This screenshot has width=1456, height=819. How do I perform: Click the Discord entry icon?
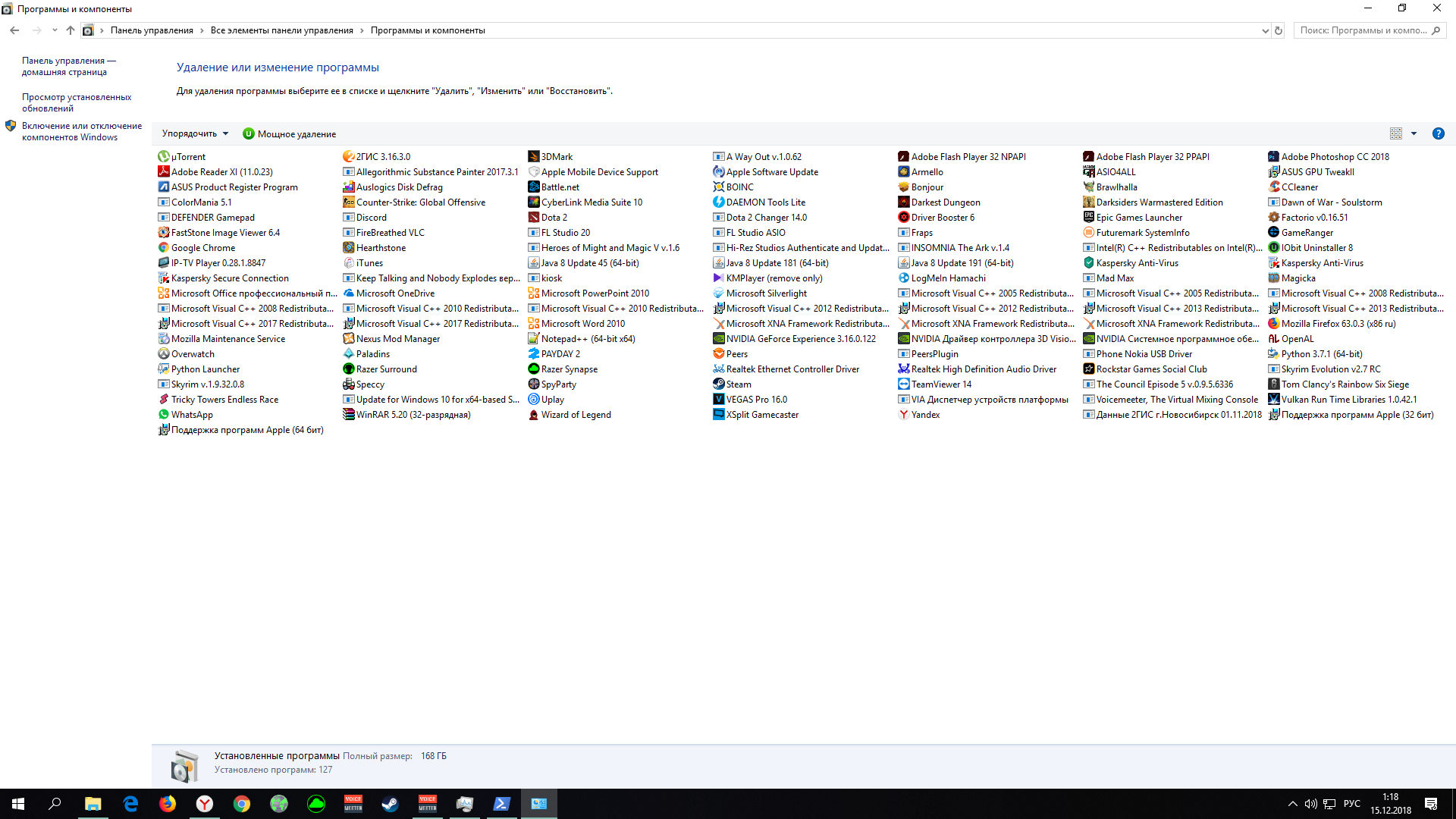[x=348, y=218]
